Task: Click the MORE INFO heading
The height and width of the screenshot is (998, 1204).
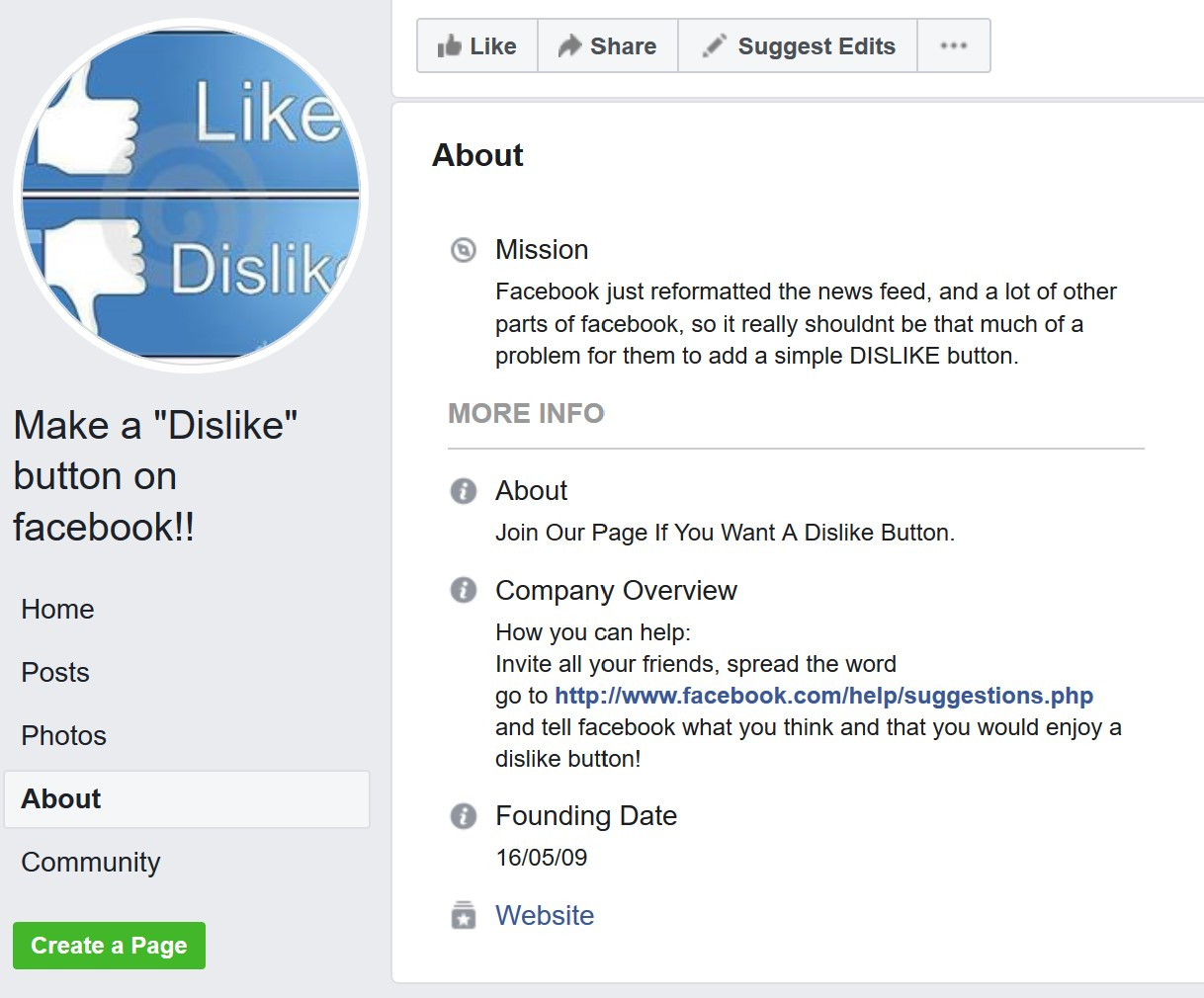Action: (x=526, y=413)
